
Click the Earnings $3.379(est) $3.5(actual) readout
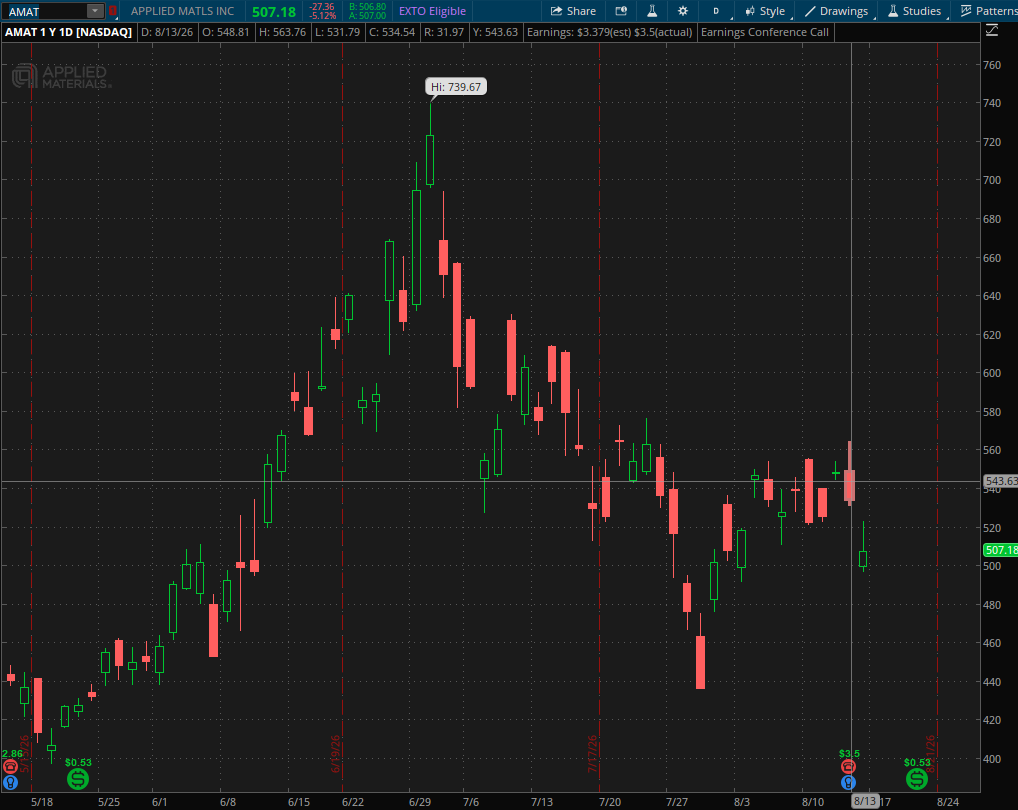610,32
